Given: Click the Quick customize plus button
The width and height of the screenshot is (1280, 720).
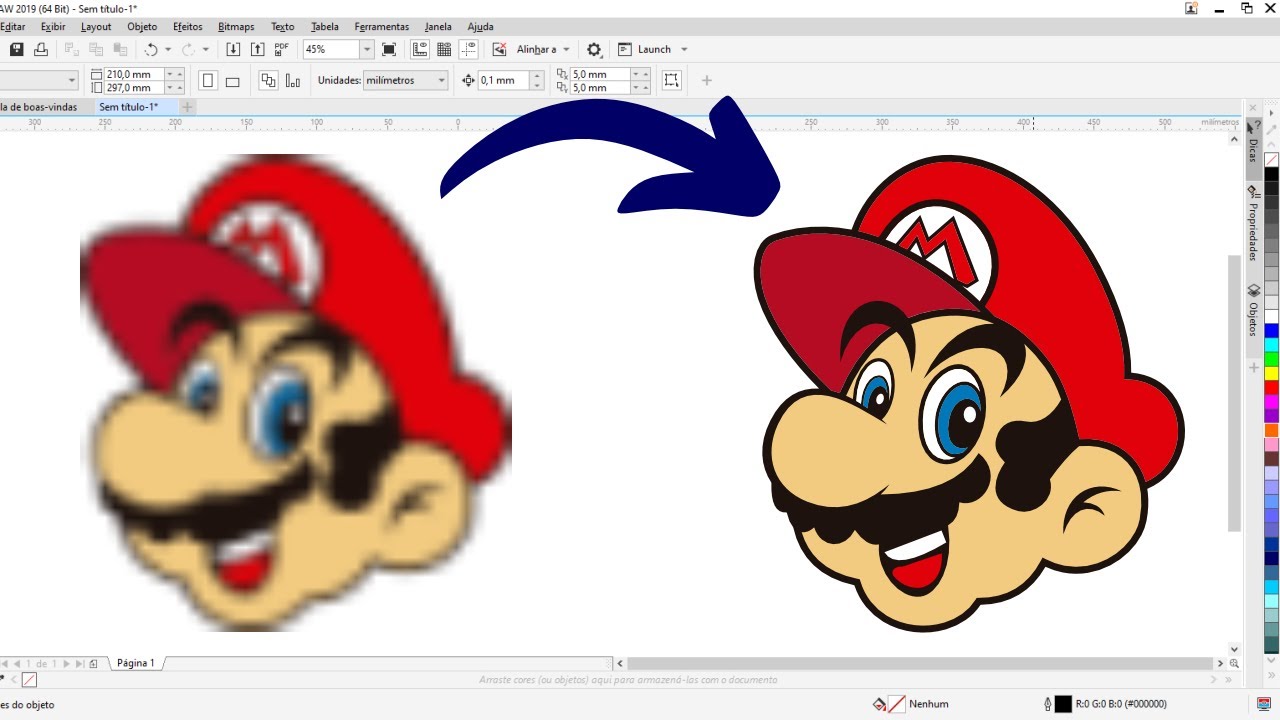Looking at the screenshot, I should [x=706, y=80].
